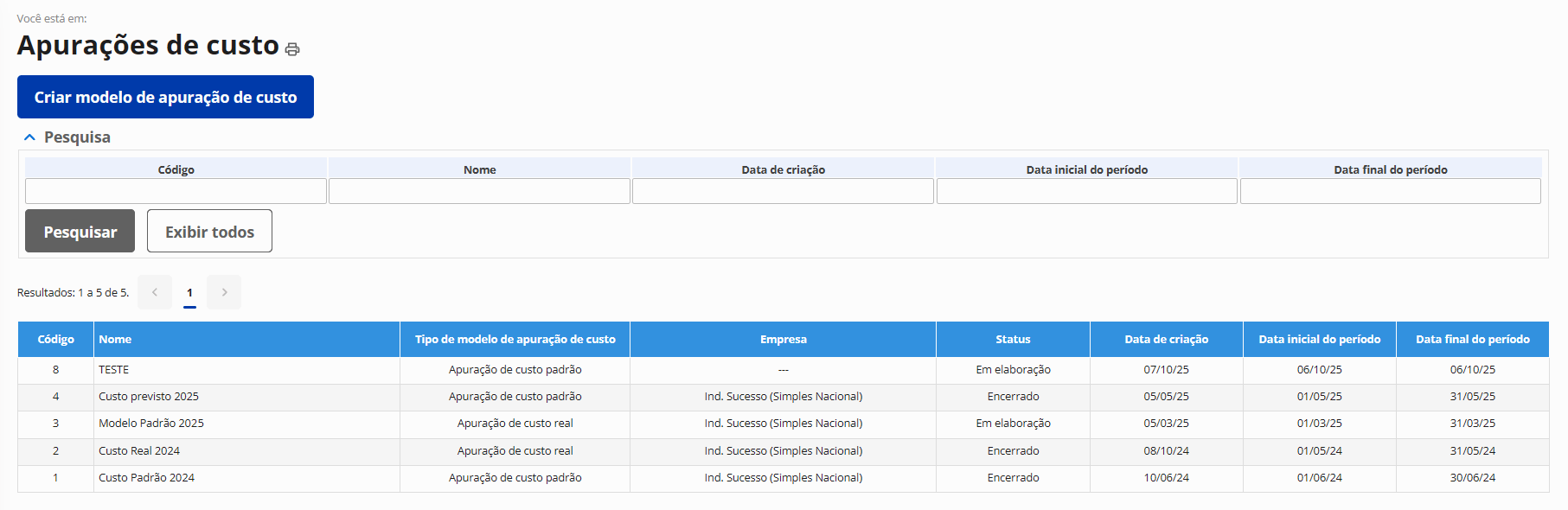The image size is (1568, 510).
Task: Click the Data inicial do período search field
Action: [x=1086, y=191]
